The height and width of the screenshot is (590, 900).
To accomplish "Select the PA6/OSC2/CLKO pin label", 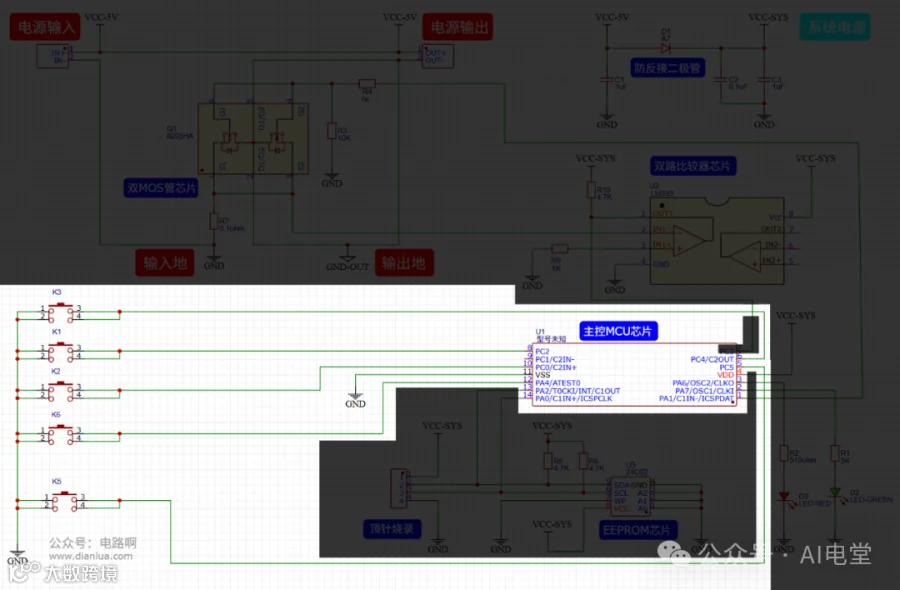I will [704, 383].
